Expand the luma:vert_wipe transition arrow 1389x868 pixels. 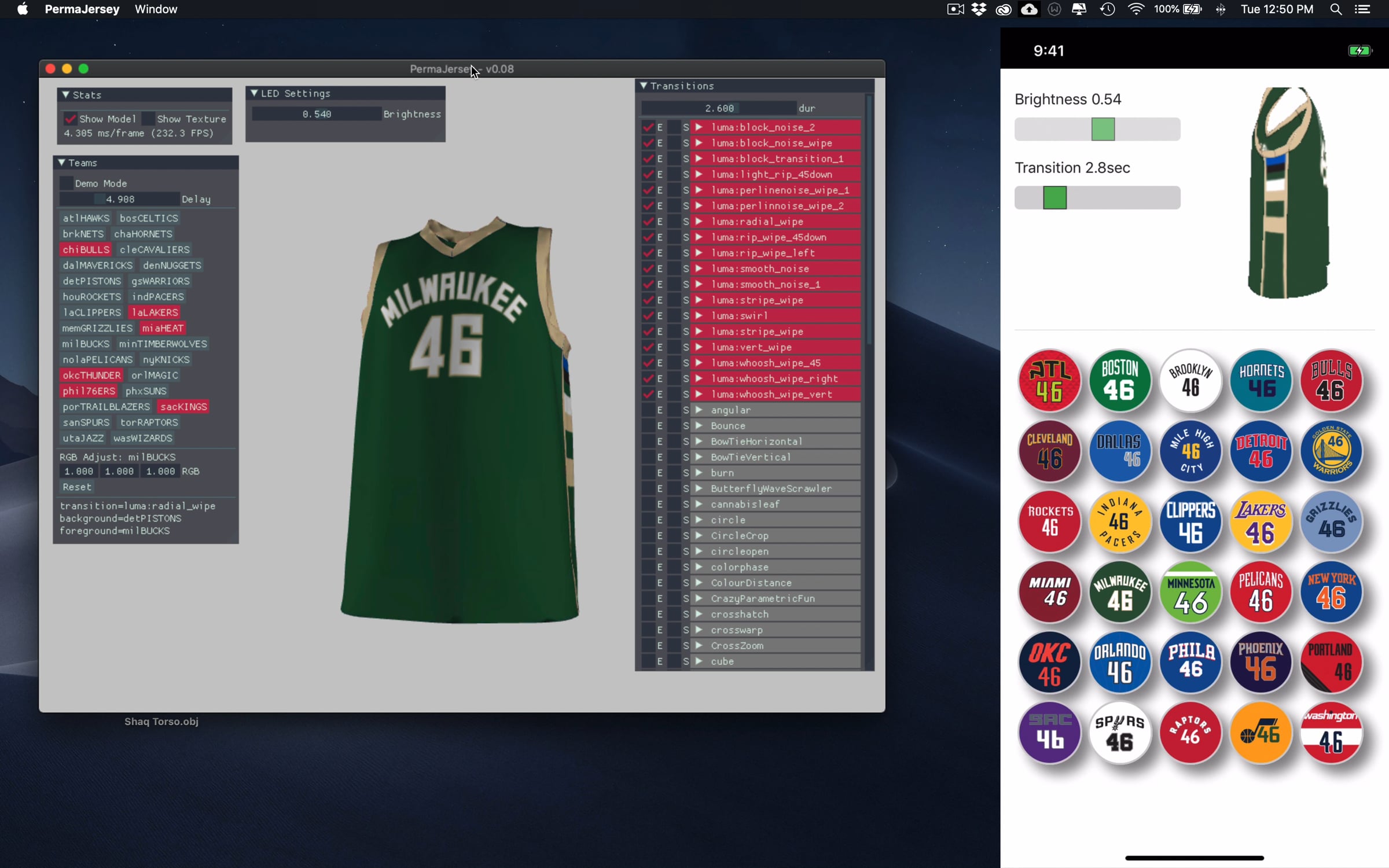[x=699, y=347]
